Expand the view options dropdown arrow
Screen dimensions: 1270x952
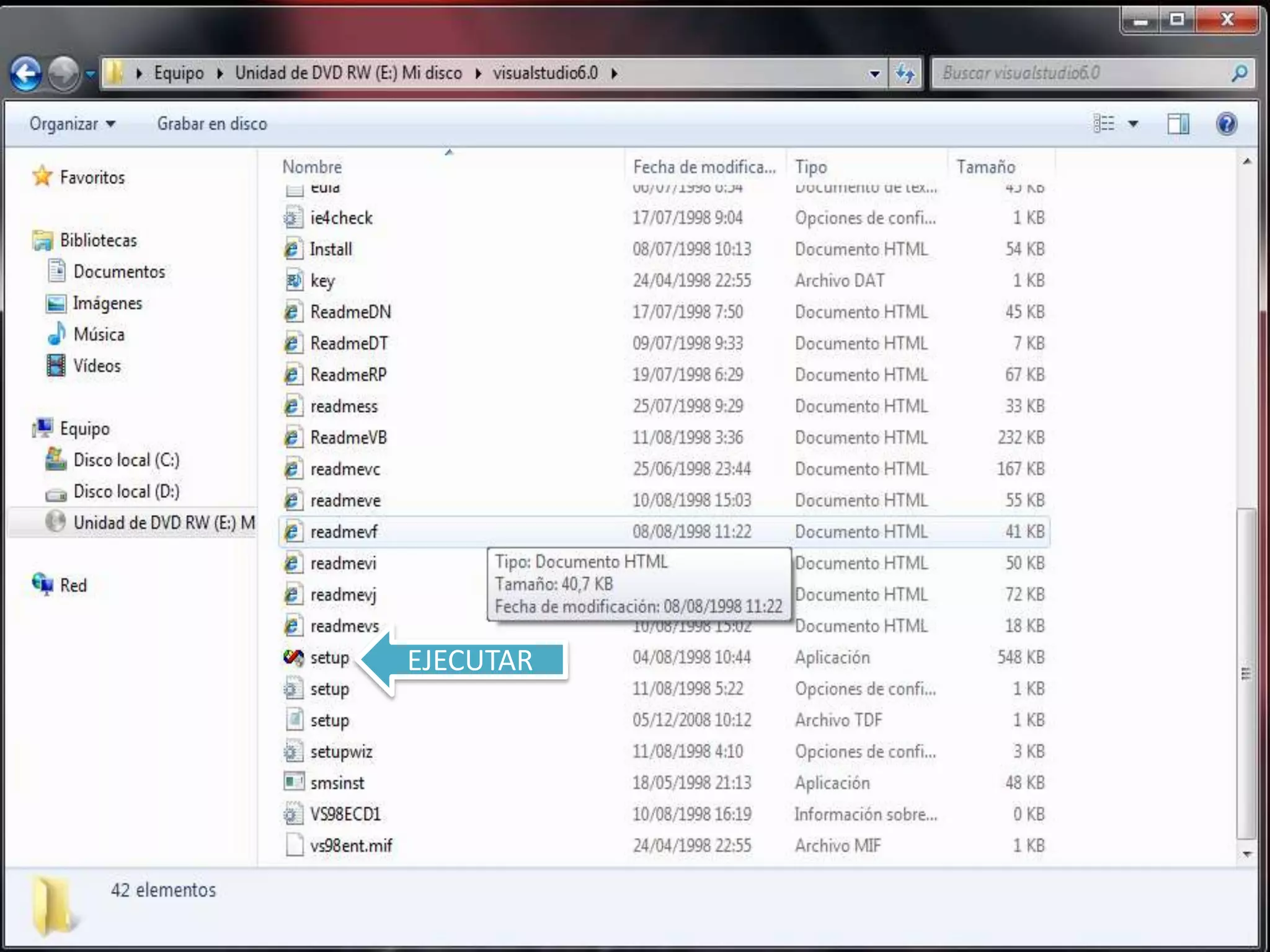point(1133,124)
